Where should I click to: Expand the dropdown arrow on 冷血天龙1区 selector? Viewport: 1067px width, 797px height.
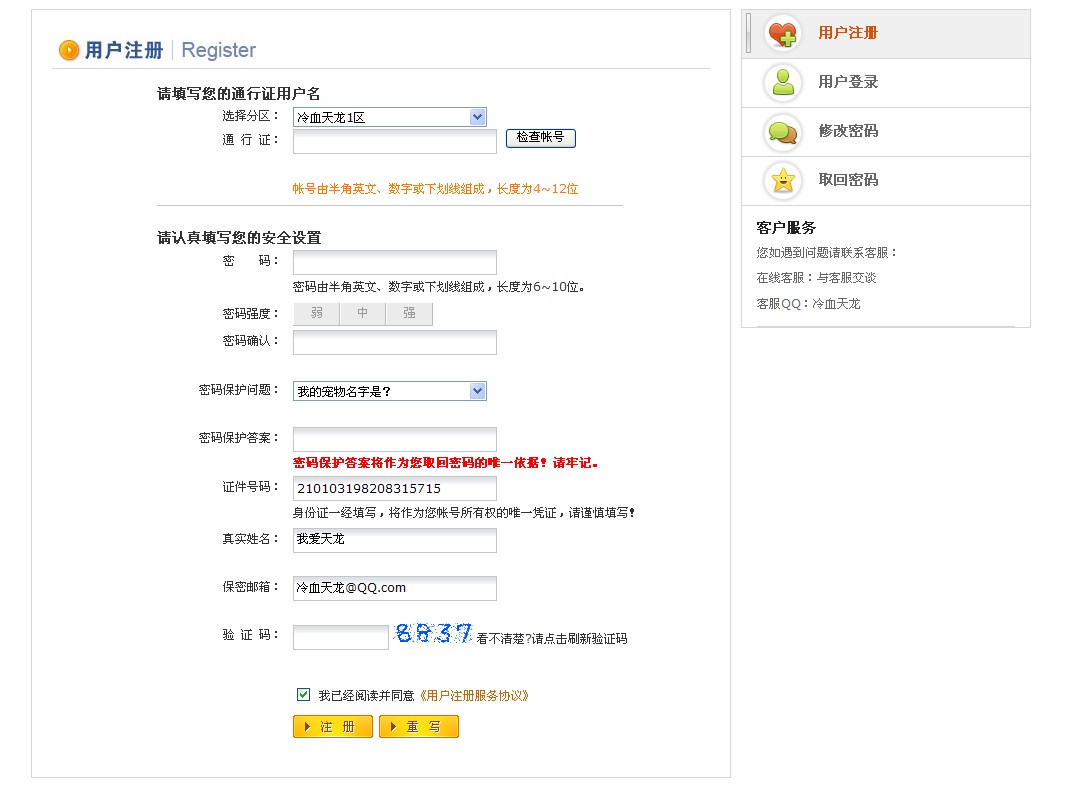pyautogui.click(x=477, y=116)
